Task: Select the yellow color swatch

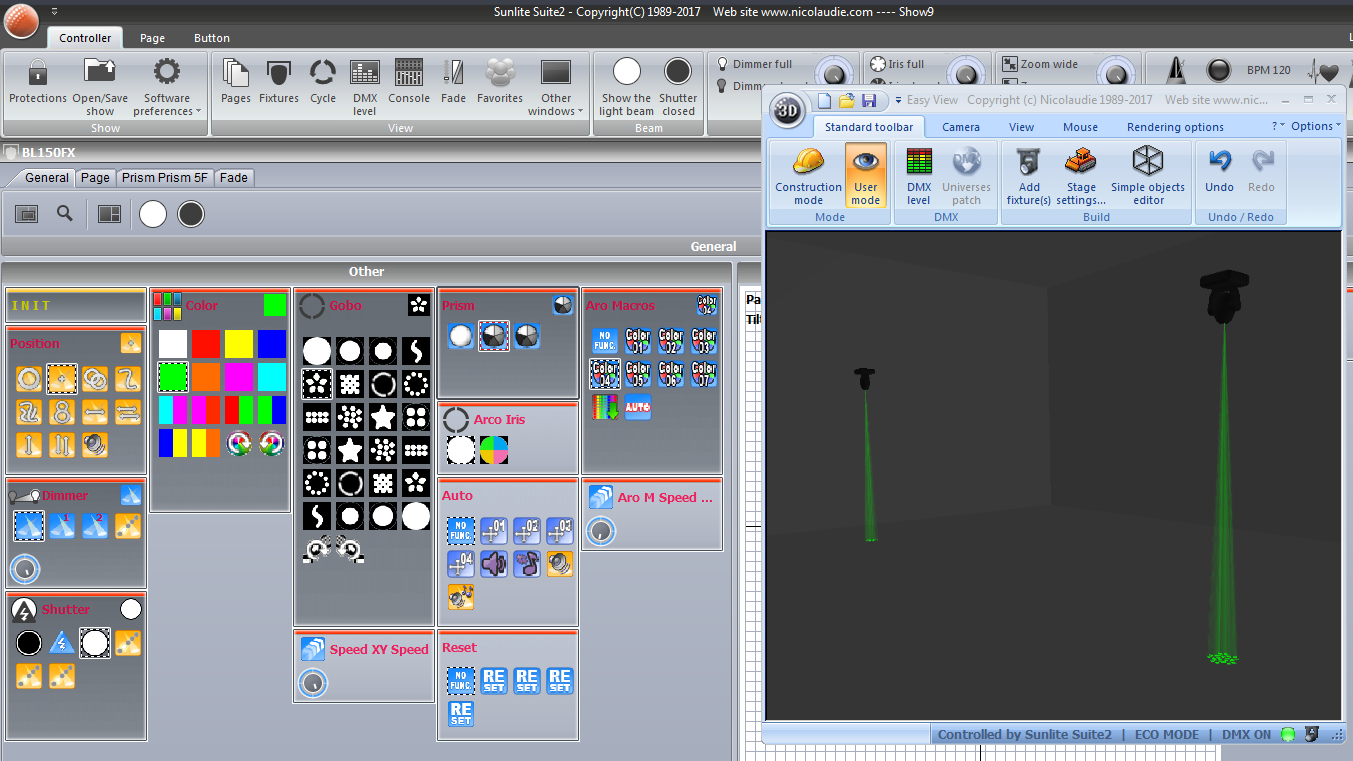Action: point(239,344)
